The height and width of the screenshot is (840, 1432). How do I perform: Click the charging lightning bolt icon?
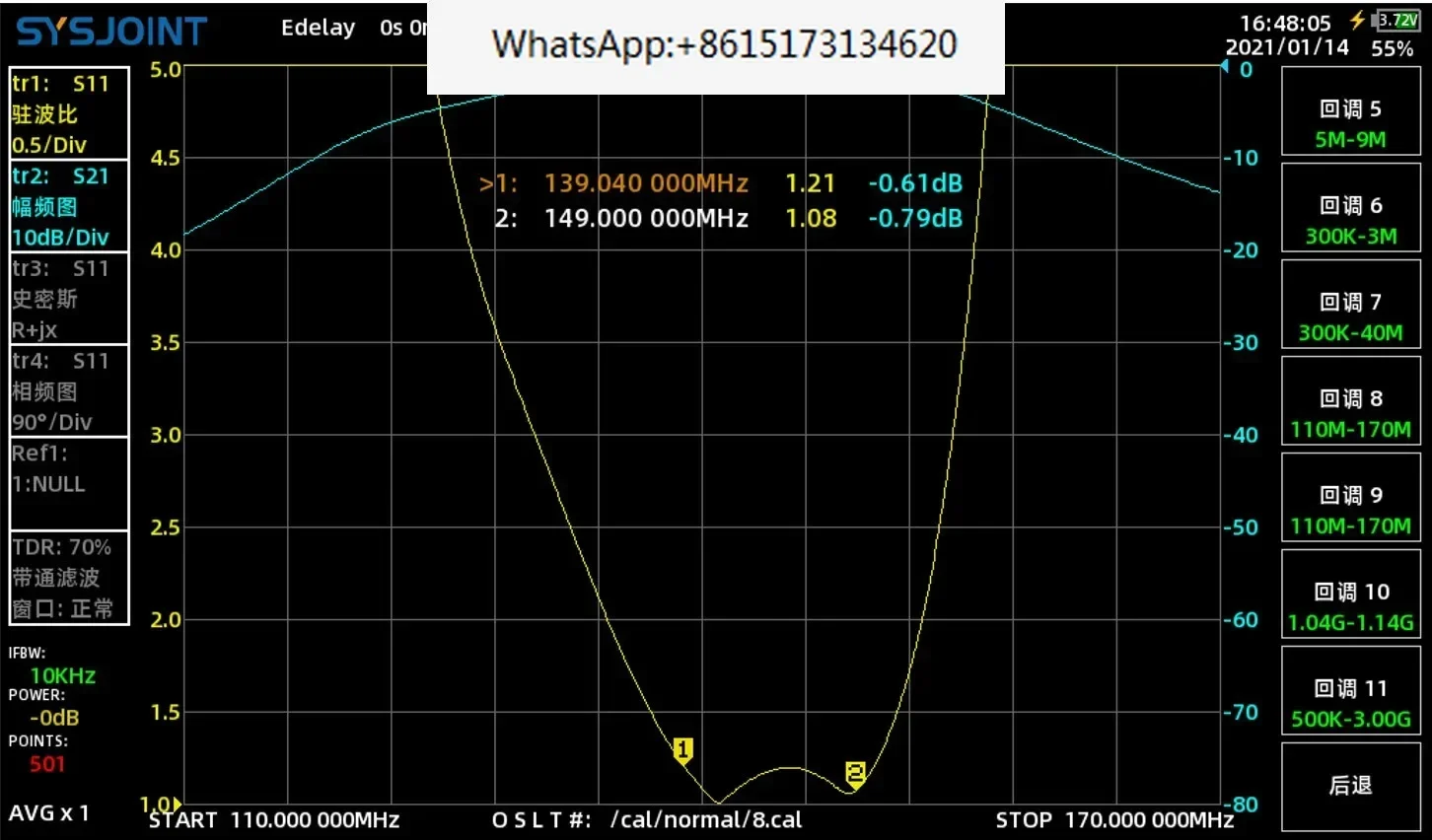[1358, 20]
